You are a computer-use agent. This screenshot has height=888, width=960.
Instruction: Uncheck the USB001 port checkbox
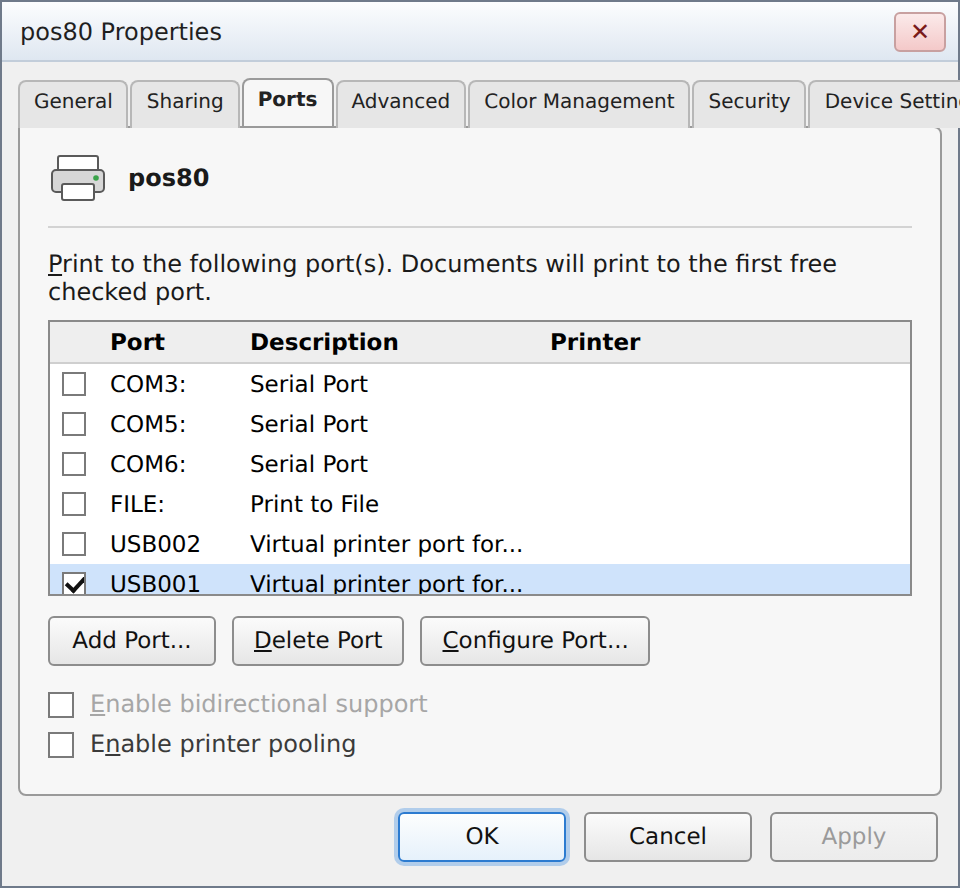click(x=74, y=583)
